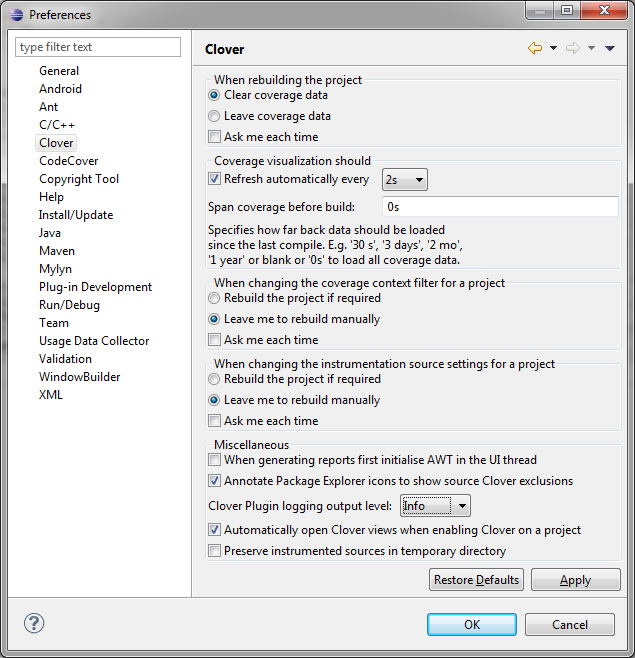
Task: Click the back navigation arrow icon
Action: coord(534,48)
